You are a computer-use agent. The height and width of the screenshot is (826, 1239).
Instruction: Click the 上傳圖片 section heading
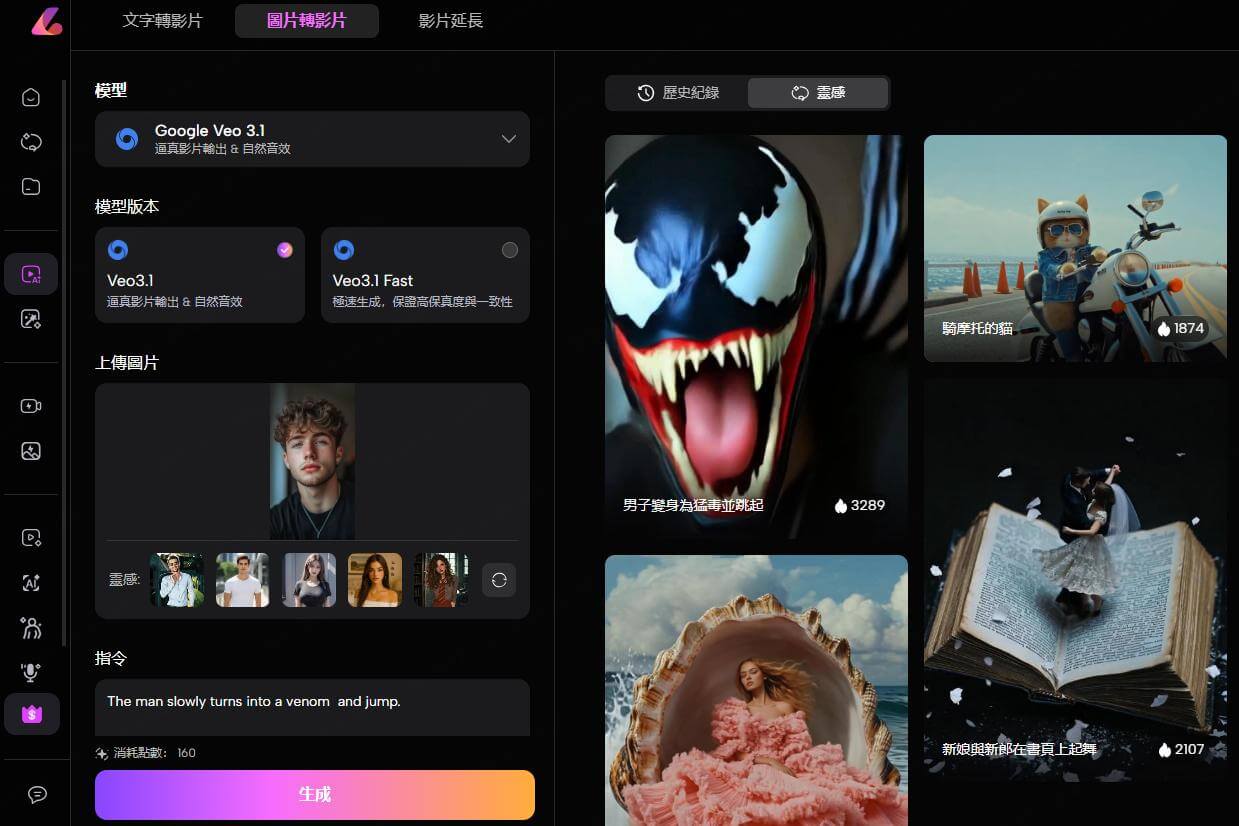click(127, 363)
